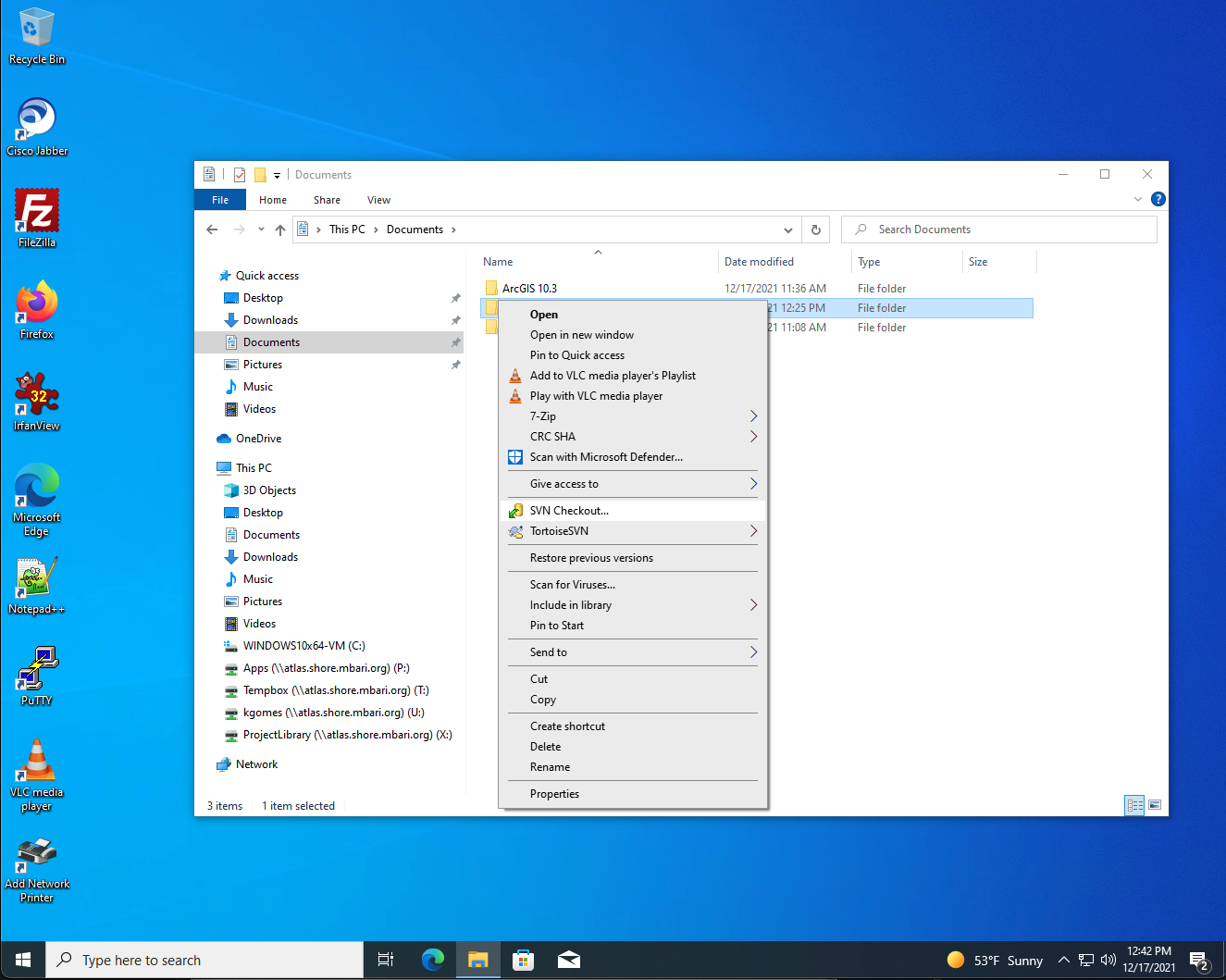The height and width of the screenshot is (980, 1226).
Task: Click the refresh button in address bar
Action: pyautogui.click(x=816, y=229)
